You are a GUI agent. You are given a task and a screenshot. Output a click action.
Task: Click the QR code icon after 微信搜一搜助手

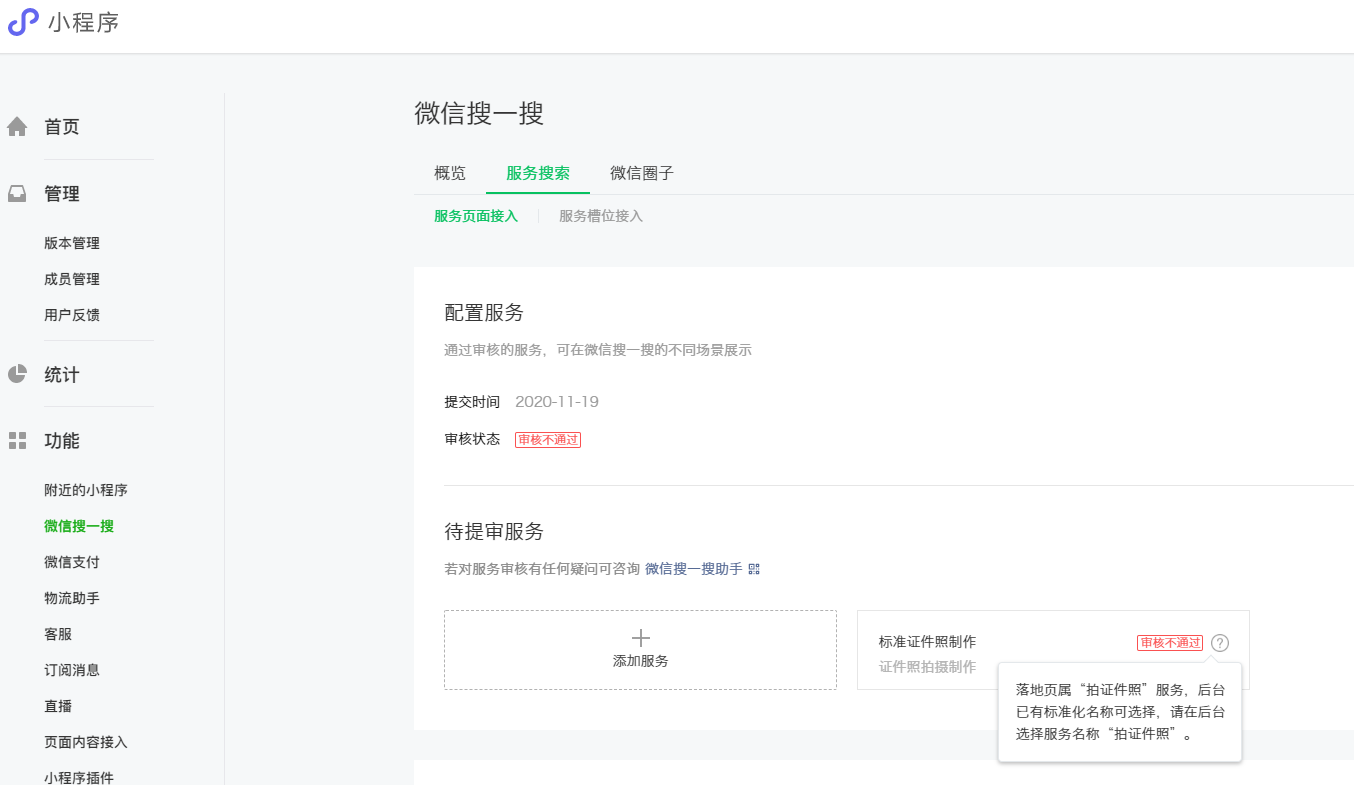(x=754, y=569)
